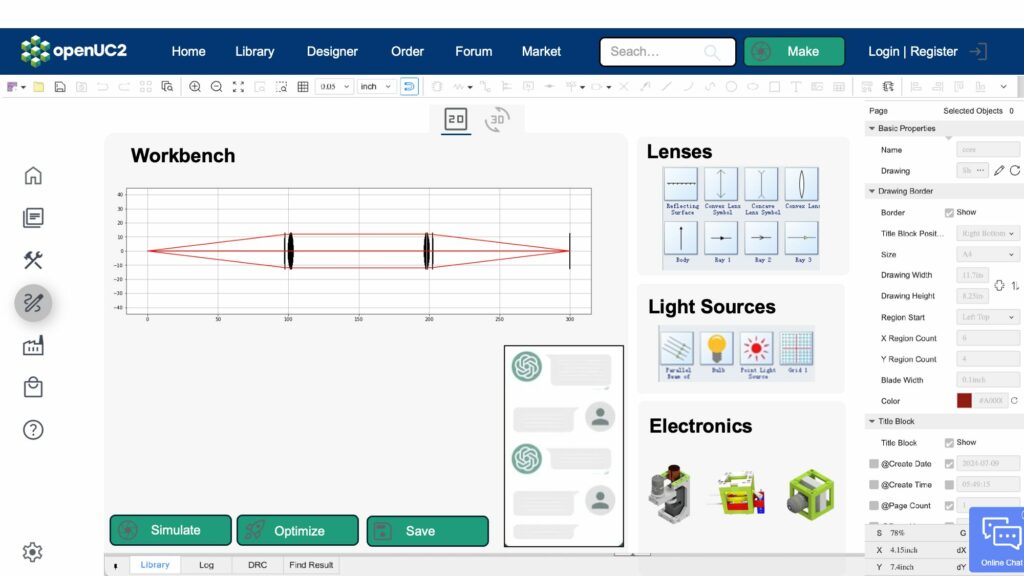Open the Title Block Position dropdown

988,234
